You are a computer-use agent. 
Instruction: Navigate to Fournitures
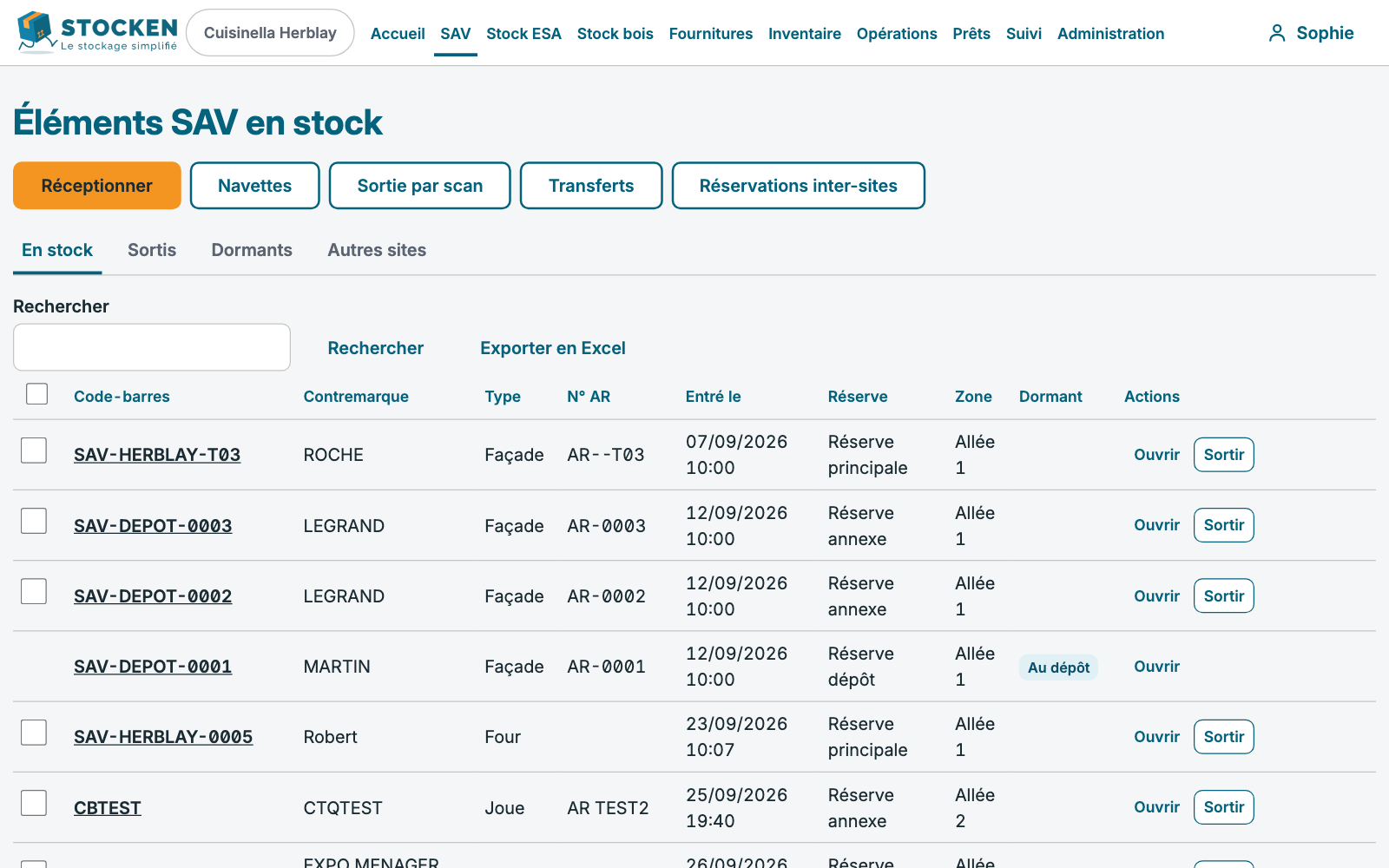(x=711, y=34)
